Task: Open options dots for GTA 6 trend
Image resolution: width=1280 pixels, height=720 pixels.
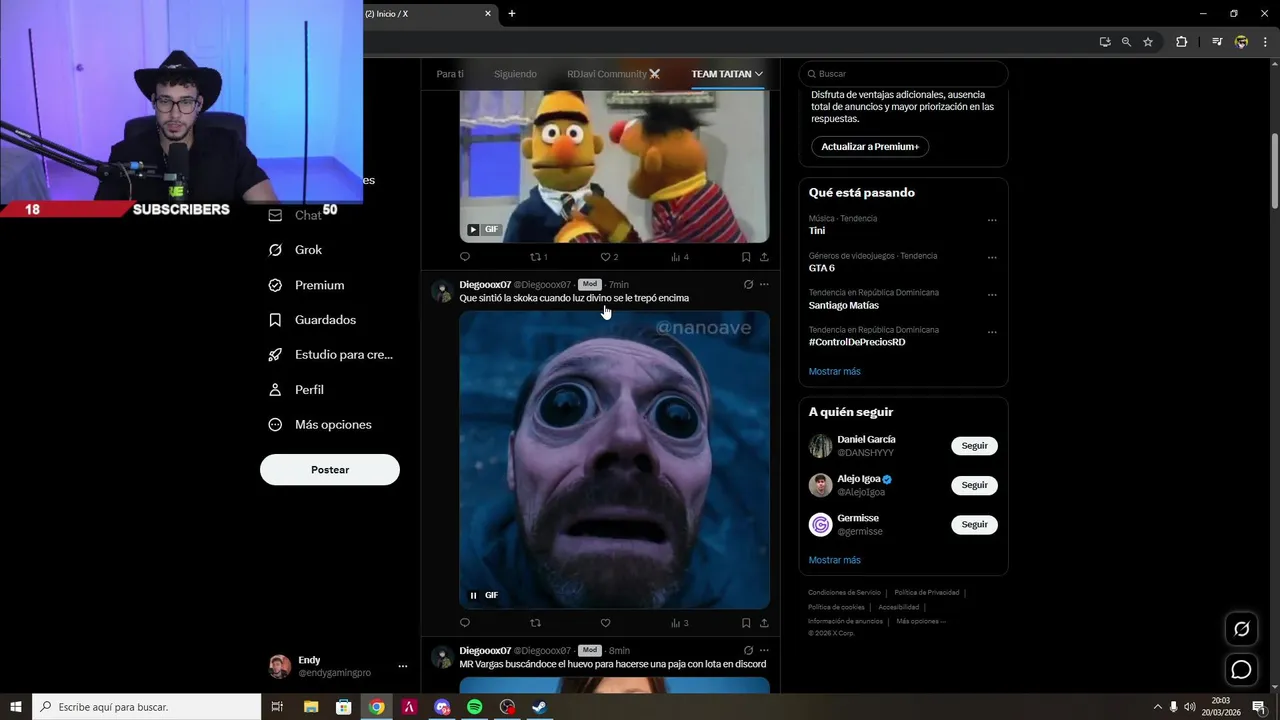Action: coord(992,257)
